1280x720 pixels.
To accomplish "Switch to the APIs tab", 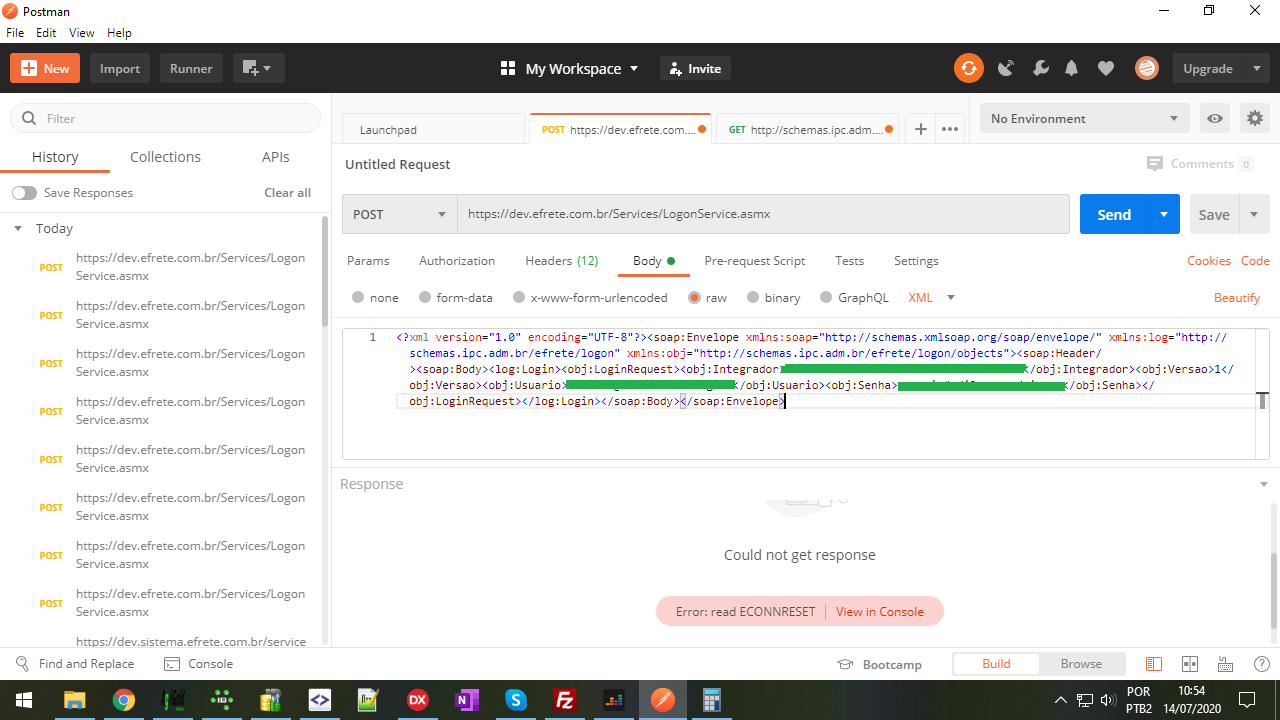I will click(276, 157).
